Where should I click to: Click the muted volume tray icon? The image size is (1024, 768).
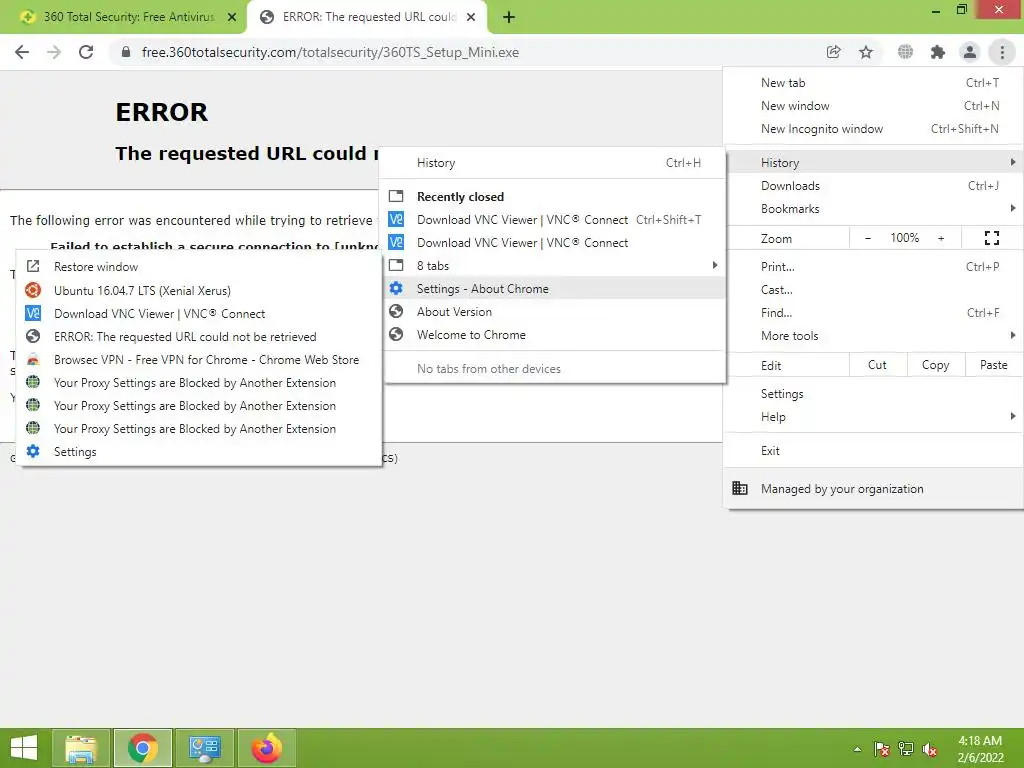(930, 749)
